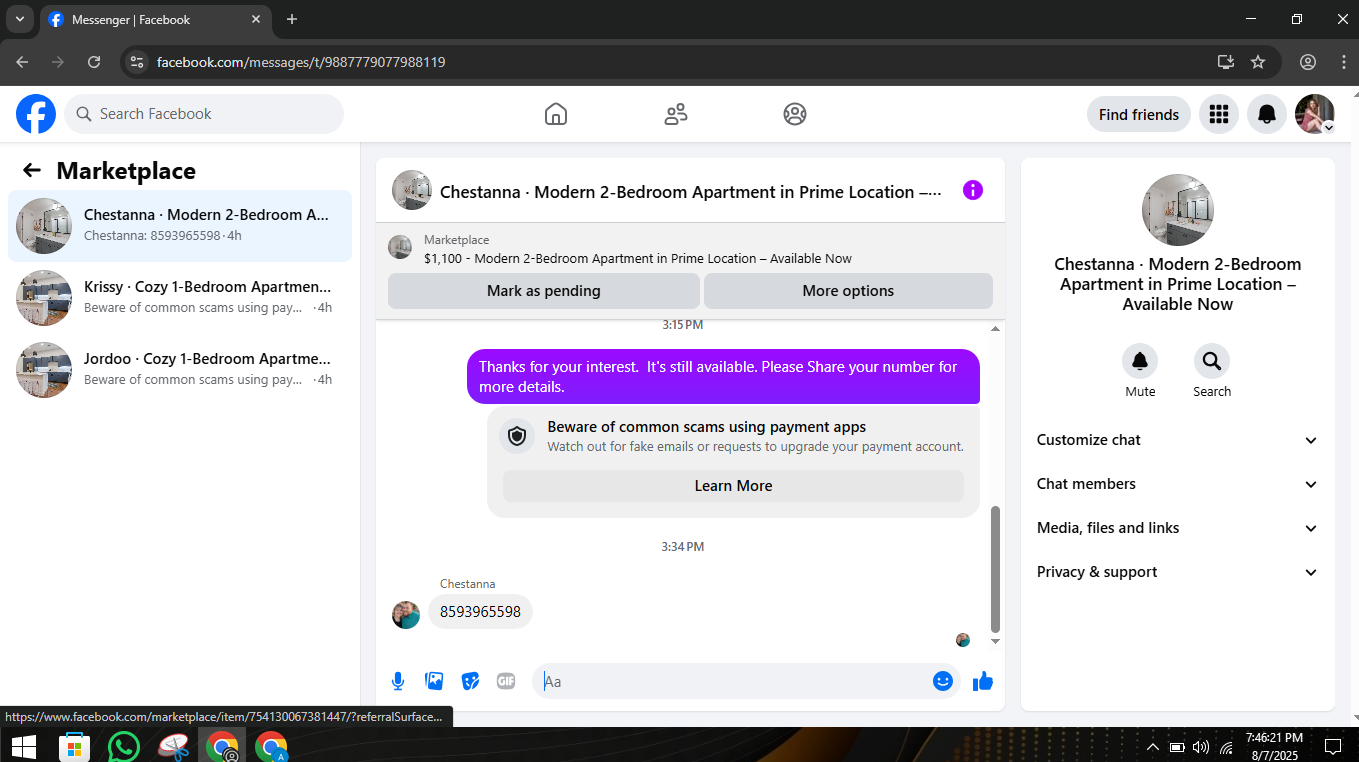Expand the Media, files and links section
Image resolution: width=1359 pixels, height=762 pixels.
[1178, 528]
